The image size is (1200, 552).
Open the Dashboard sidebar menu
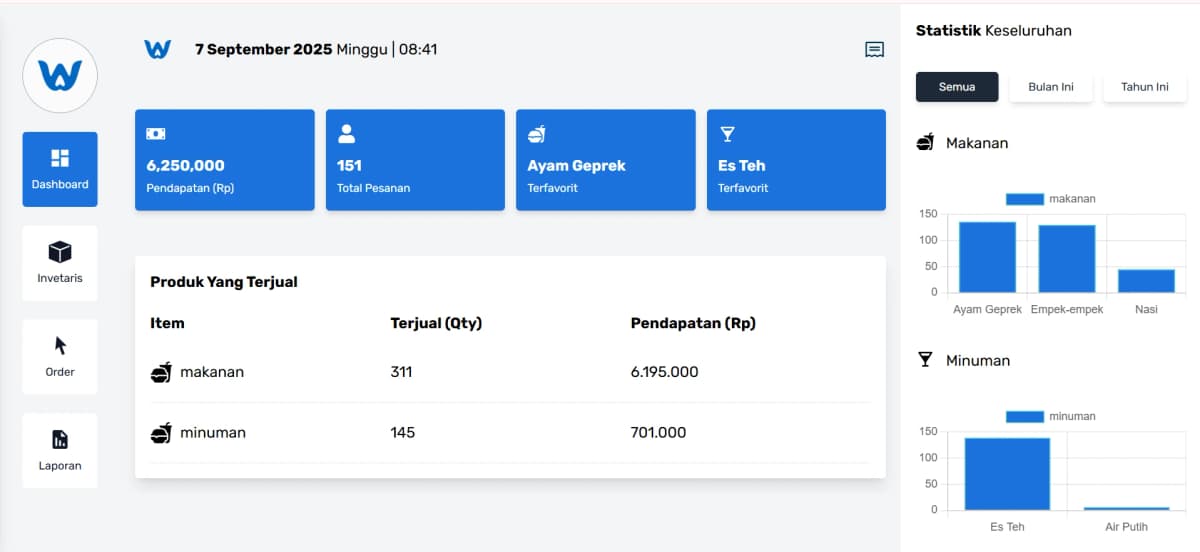60,169
